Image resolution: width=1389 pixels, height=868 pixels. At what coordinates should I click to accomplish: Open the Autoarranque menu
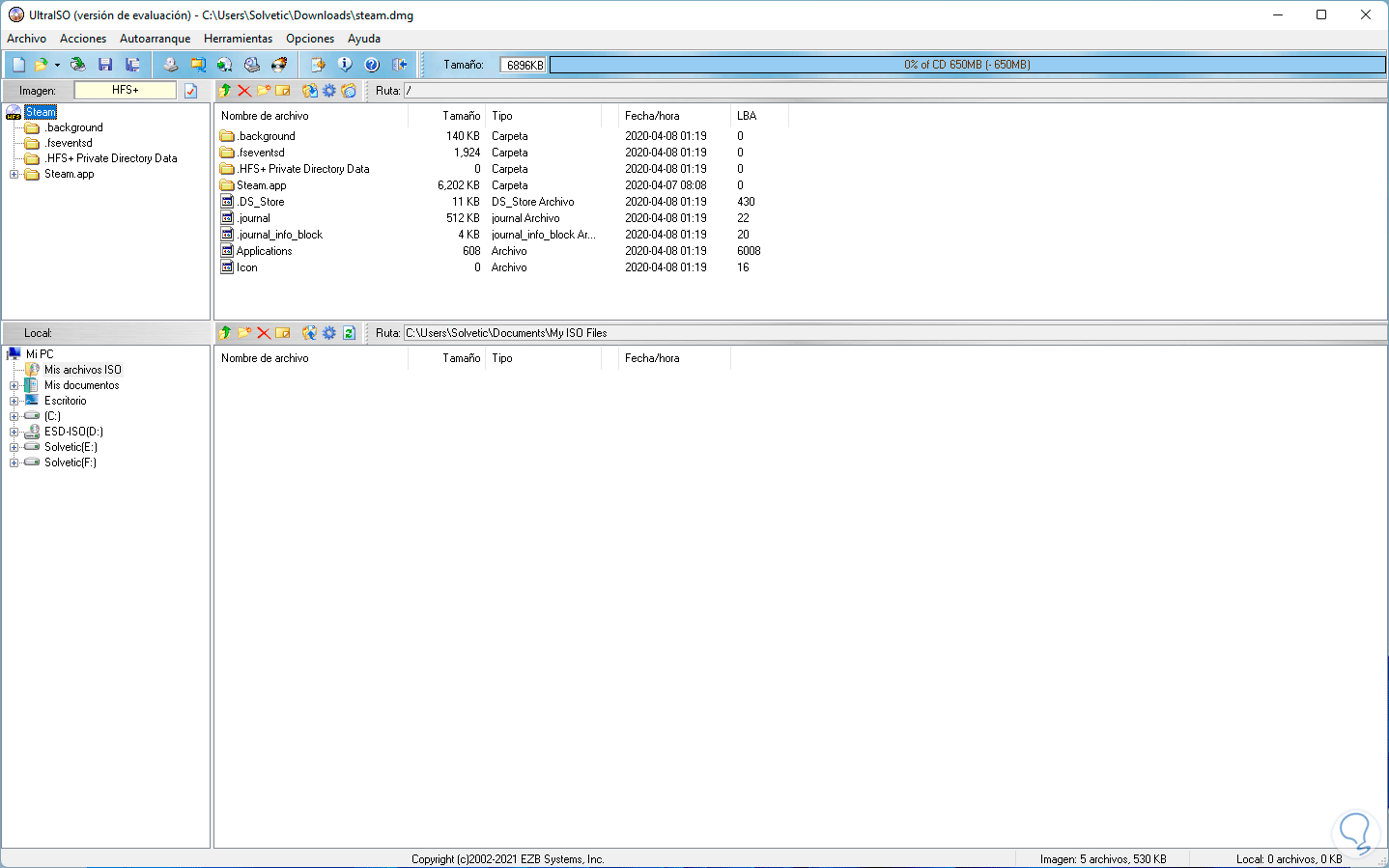(155, 39)
